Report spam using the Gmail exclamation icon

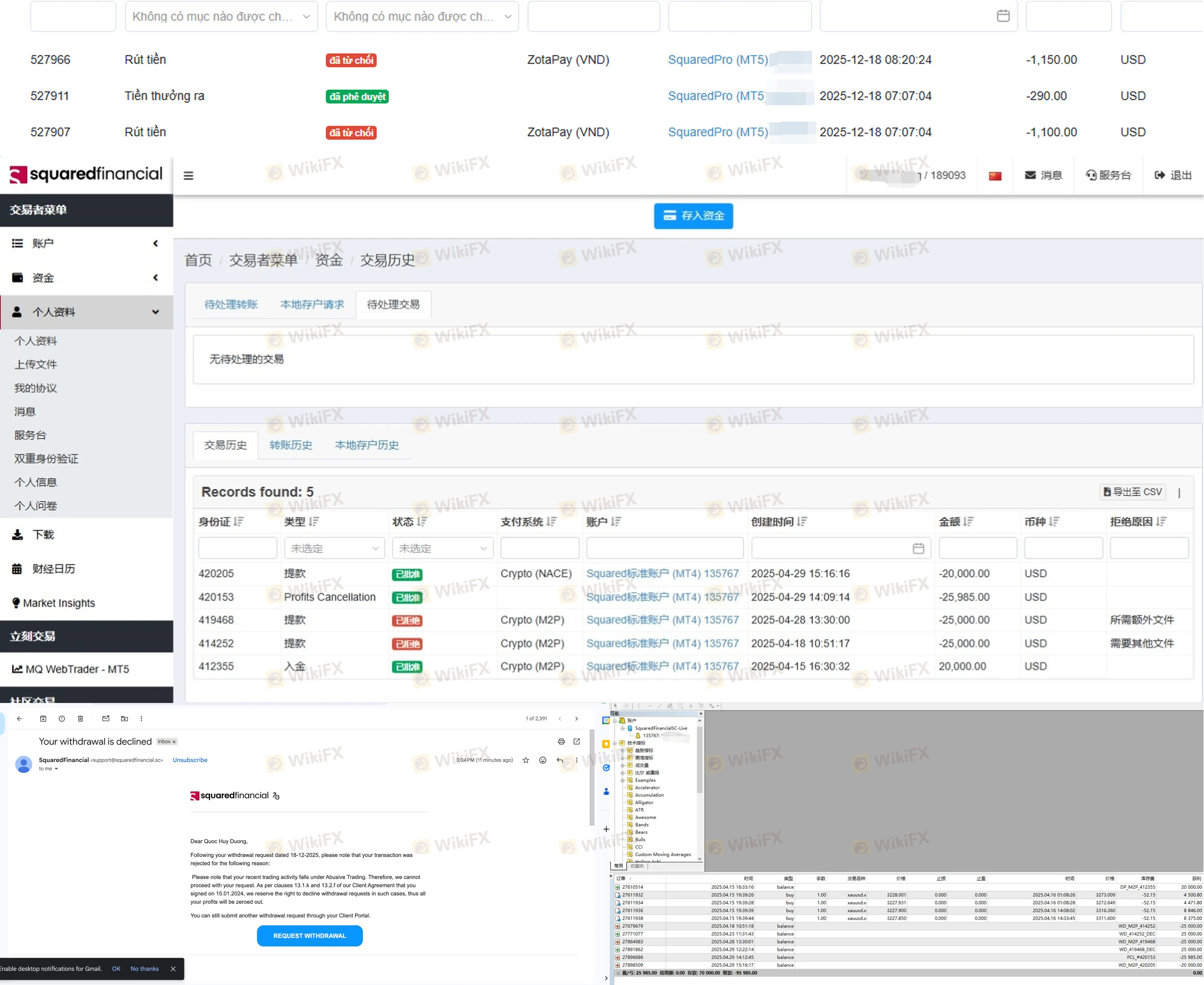[x=62, y=718]
